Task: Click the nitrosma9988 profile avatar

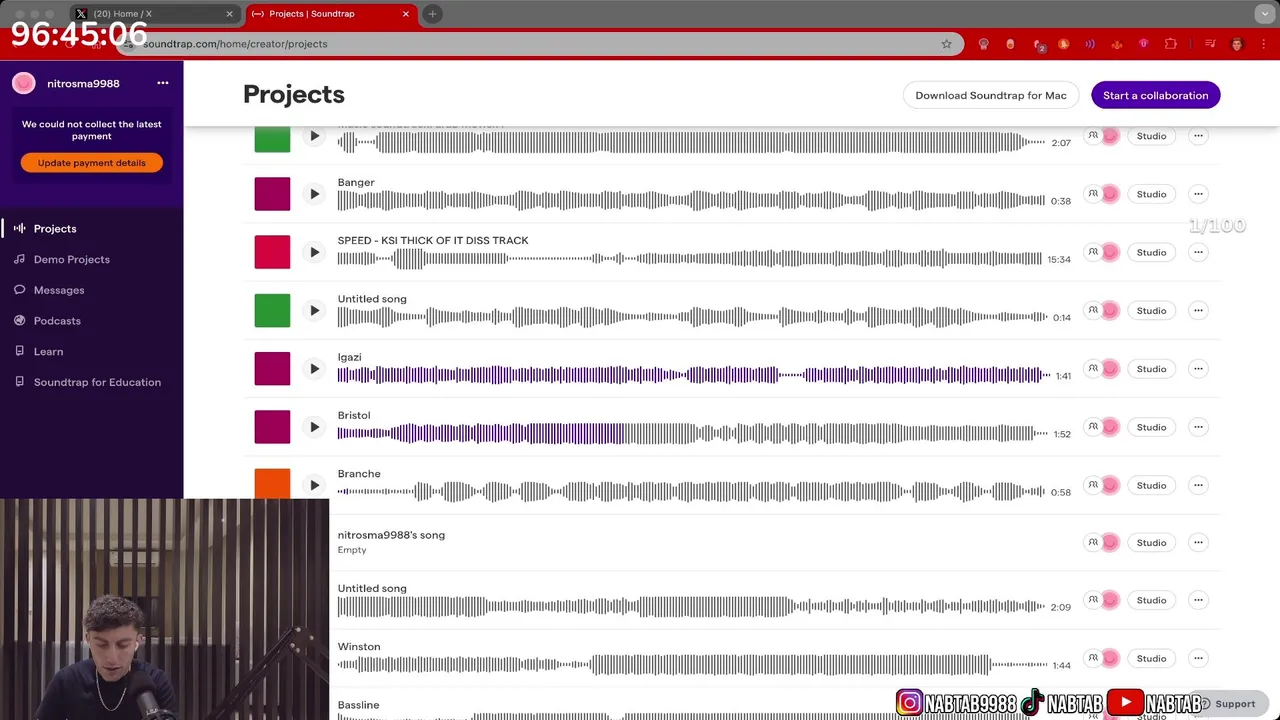Action: click(x=24, y=84)
